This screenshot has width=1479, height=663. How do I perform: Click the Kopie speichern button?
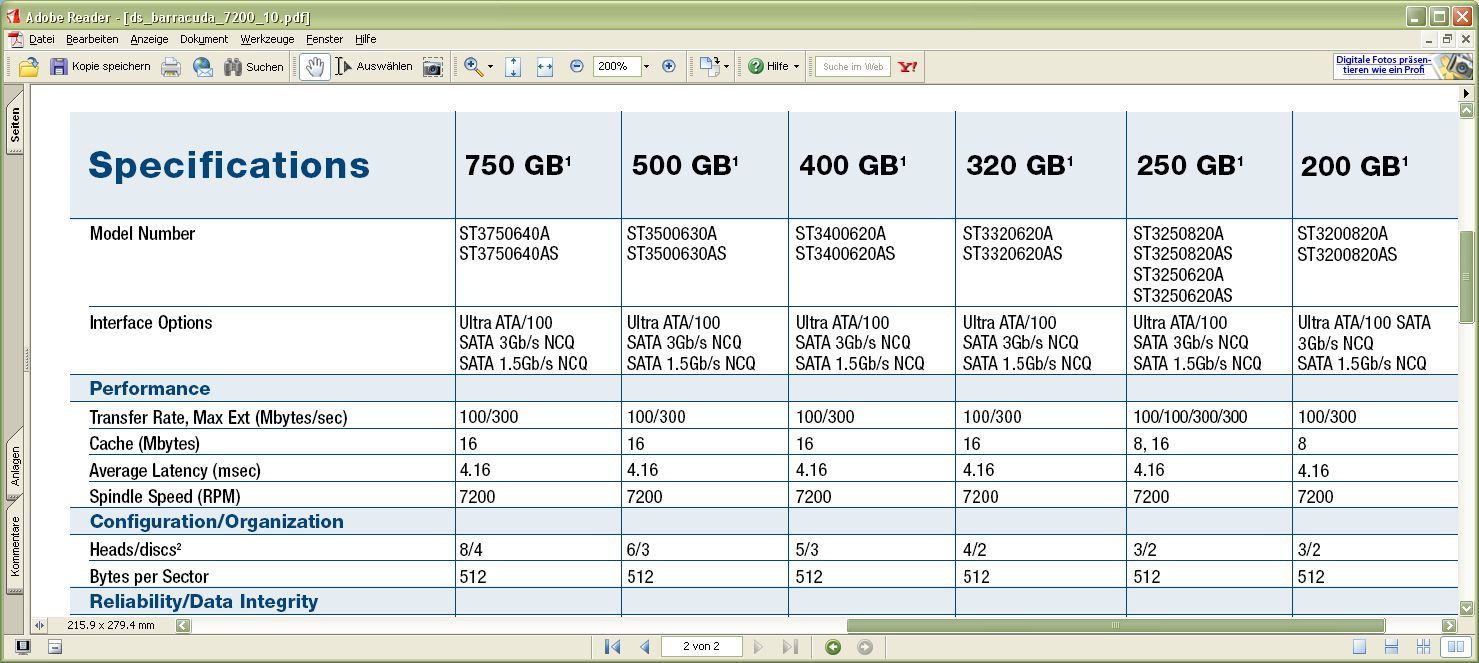[x=100, y=67]
